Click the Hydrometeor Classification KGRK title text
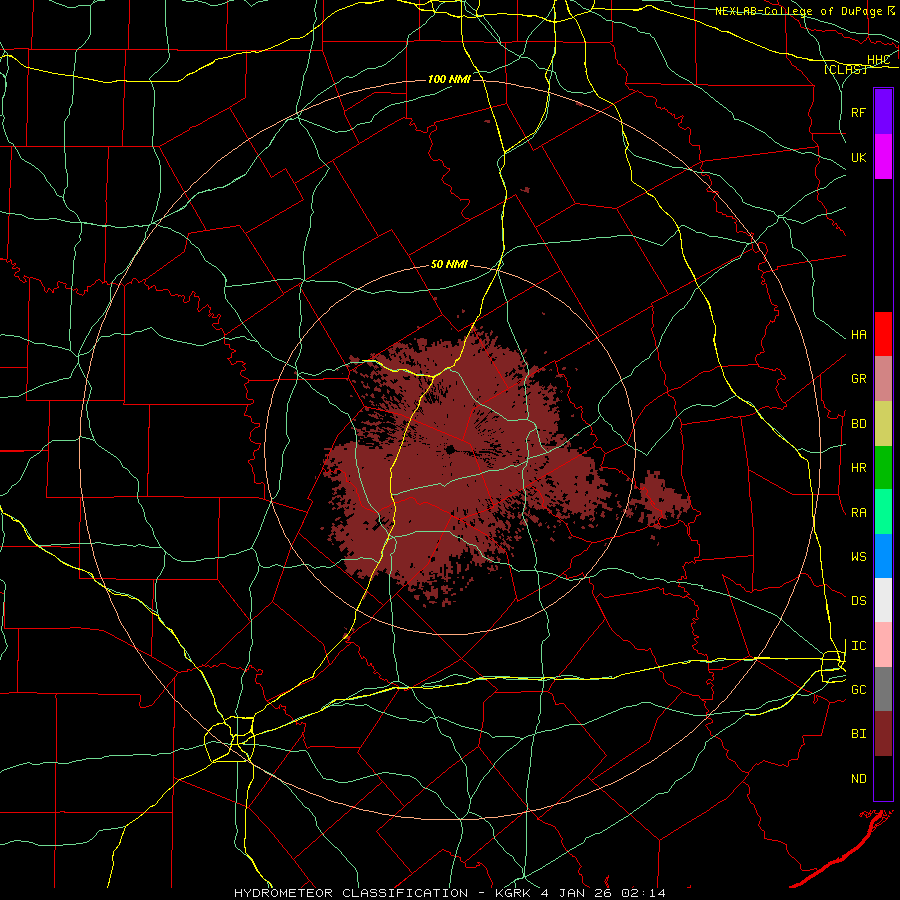This screenshot has width=900, height=900. pyautogui.click(x=449, y=893)
